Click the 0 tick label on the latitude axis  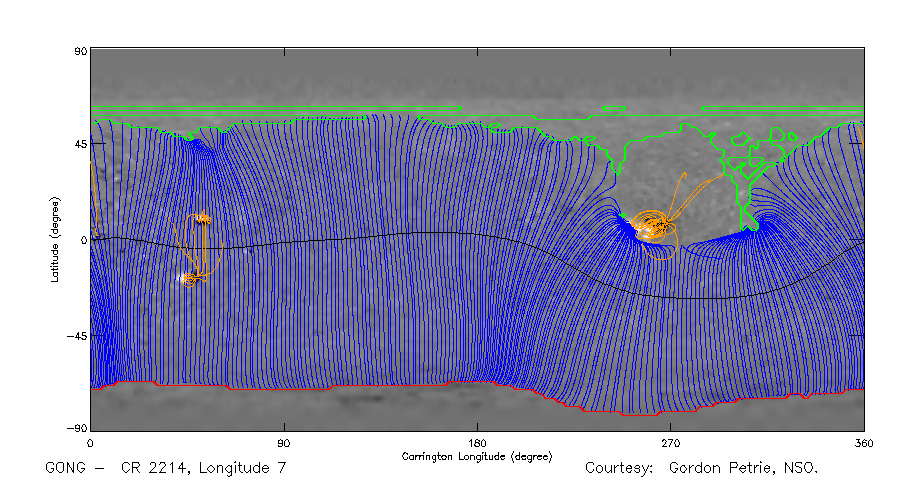pos(84,240)
